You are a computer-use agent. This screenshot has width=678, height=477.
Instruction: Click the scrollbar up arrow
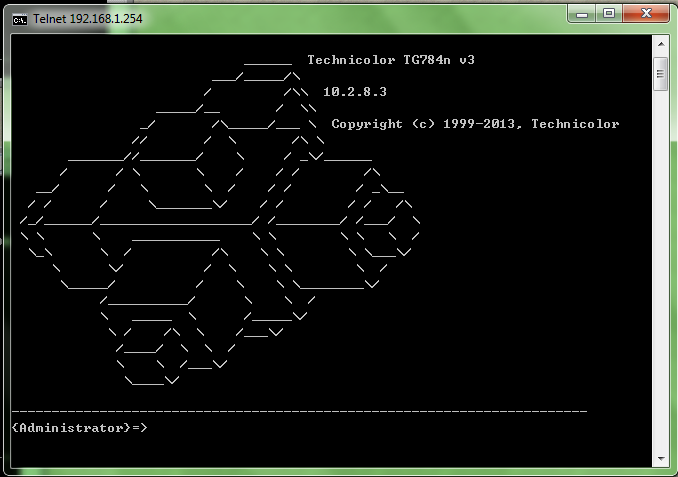tap(661, 44)
